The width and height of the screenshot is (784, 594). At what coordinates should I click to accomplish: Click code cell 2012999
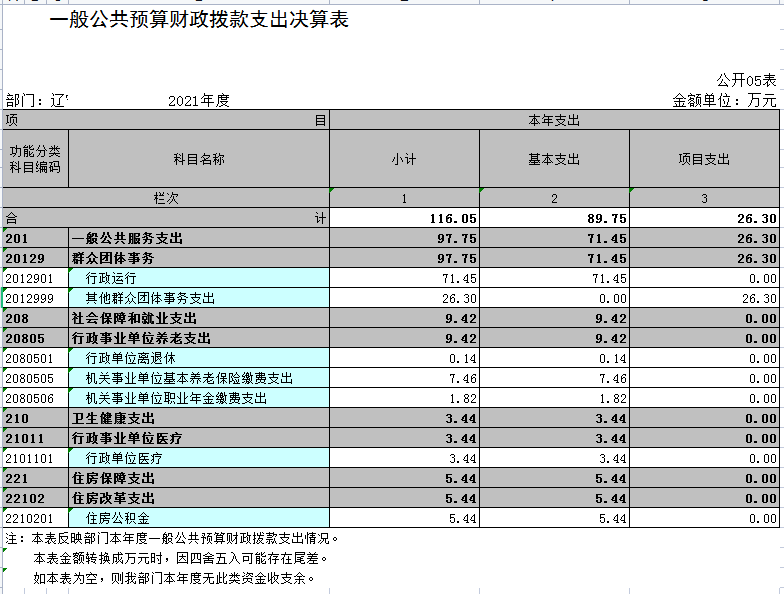point(36,298)
